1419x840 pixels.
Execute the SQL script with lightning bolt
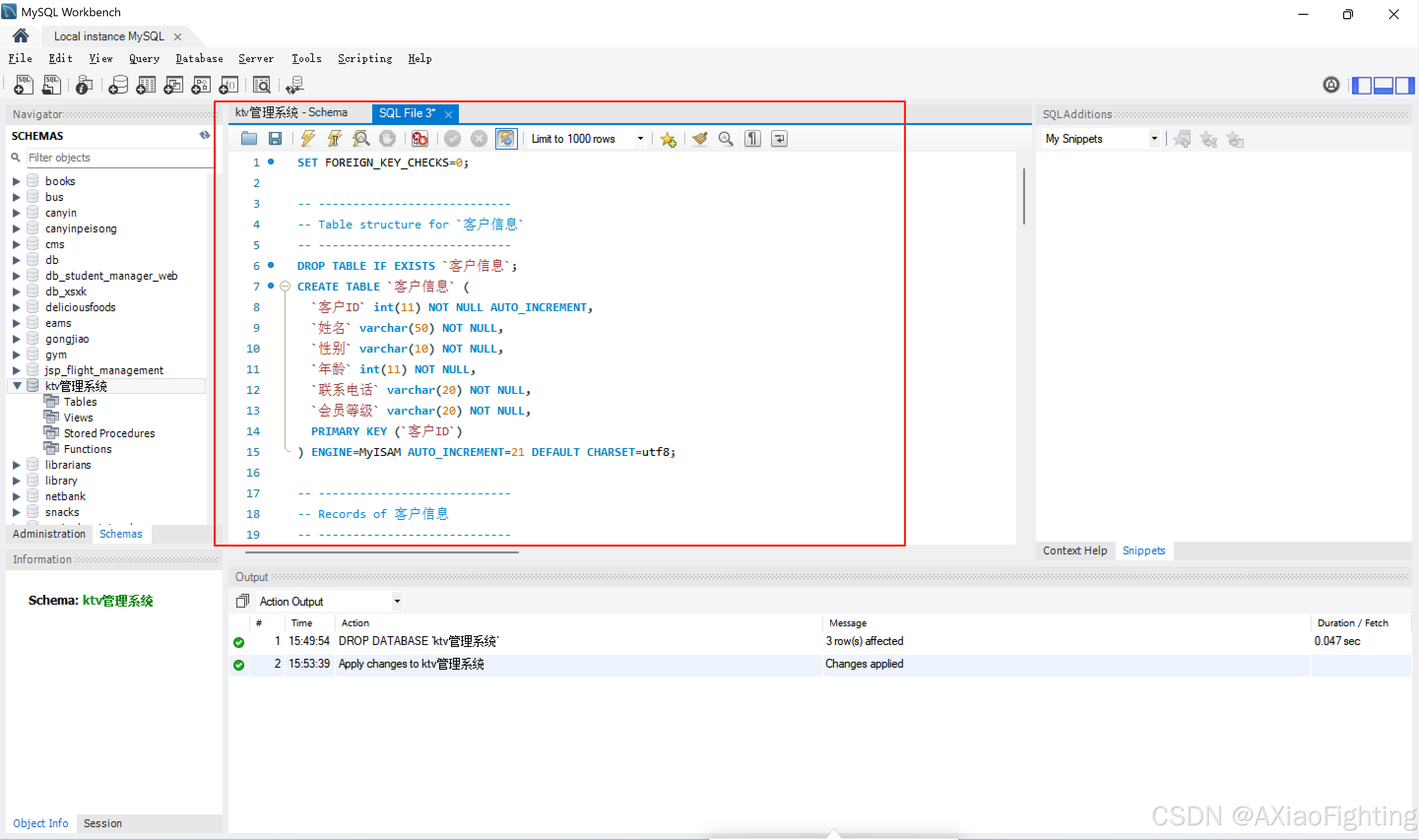coord(309,139)
